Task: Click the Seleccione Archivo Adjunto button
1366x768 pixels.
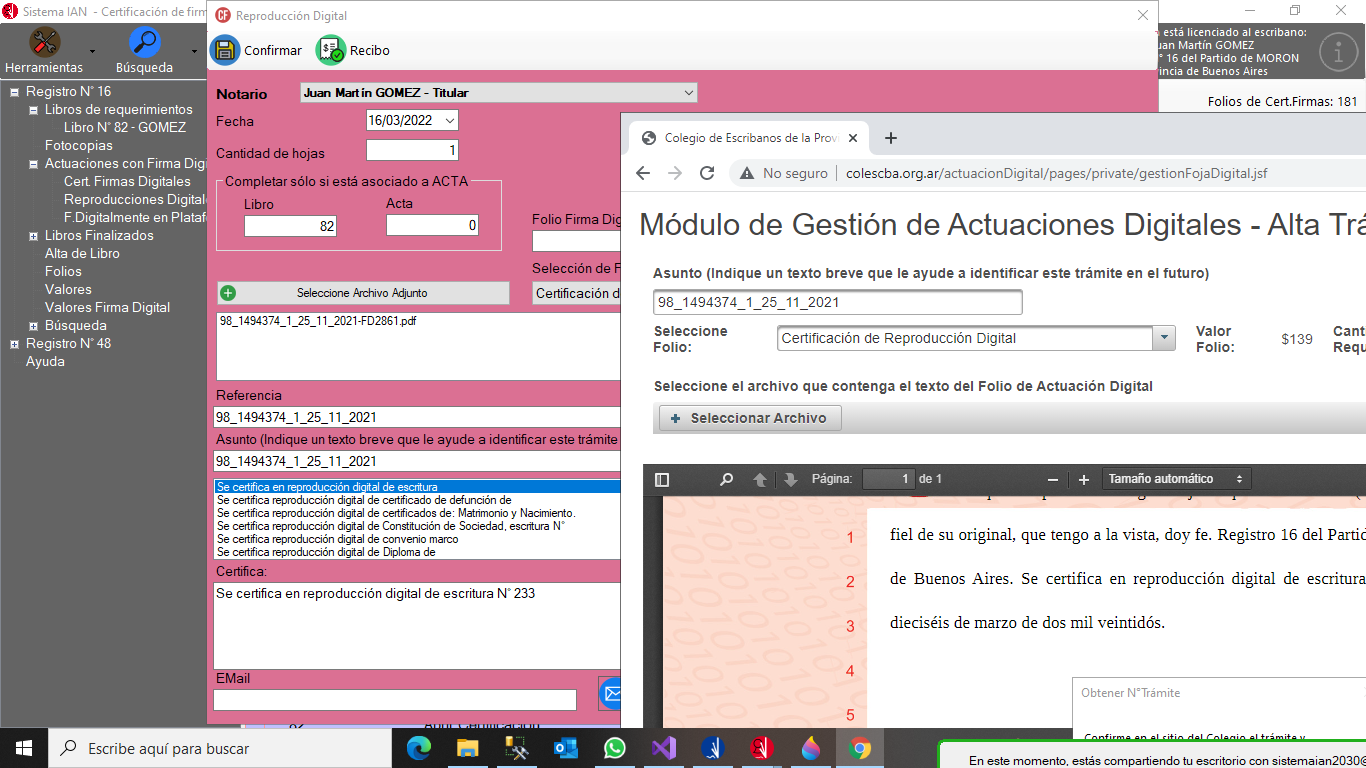Action: [362, 293]
